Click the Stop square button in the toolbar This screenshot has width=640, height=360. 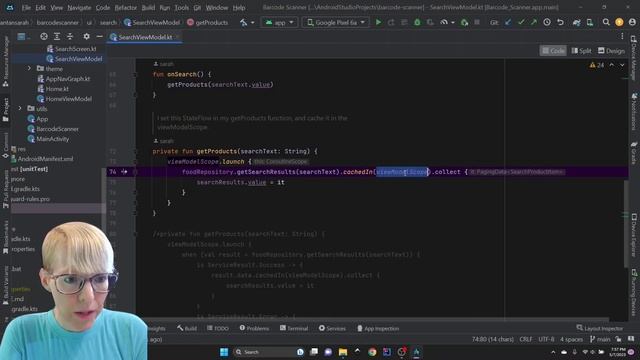477,22
